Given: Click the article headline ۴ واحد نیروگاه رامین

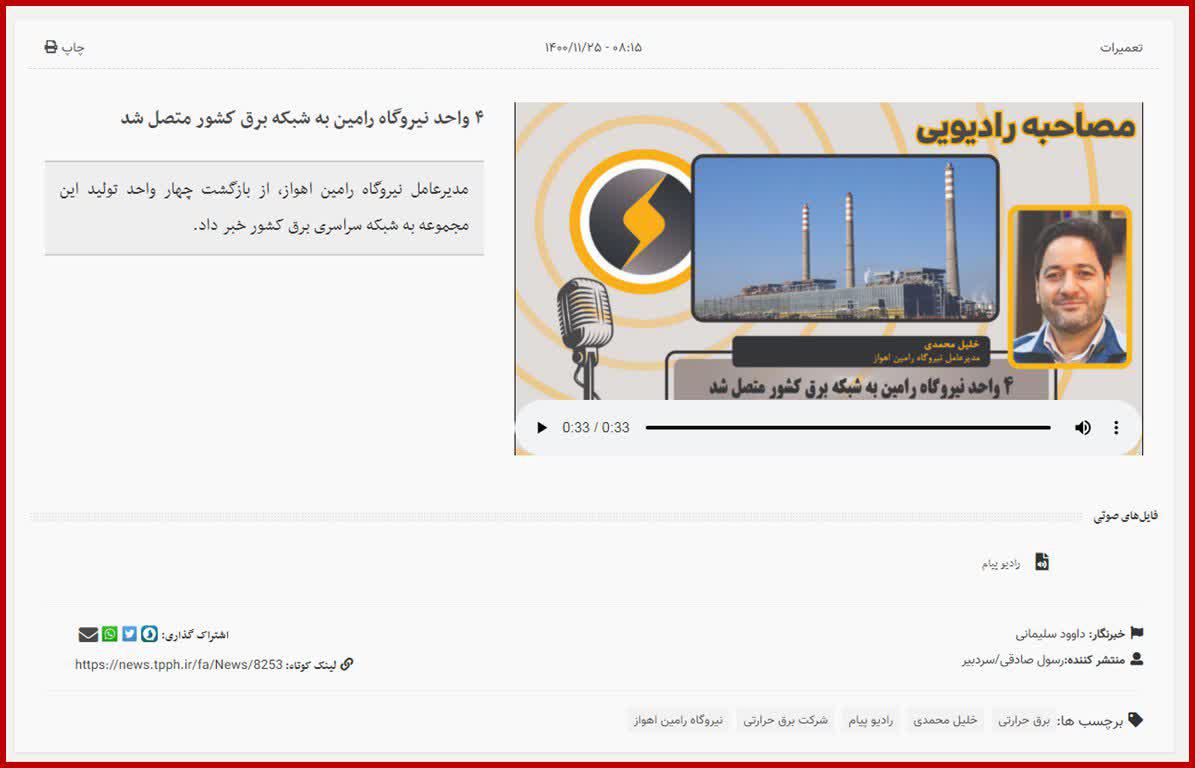Looking at the screenshot, I should point(303,119).
